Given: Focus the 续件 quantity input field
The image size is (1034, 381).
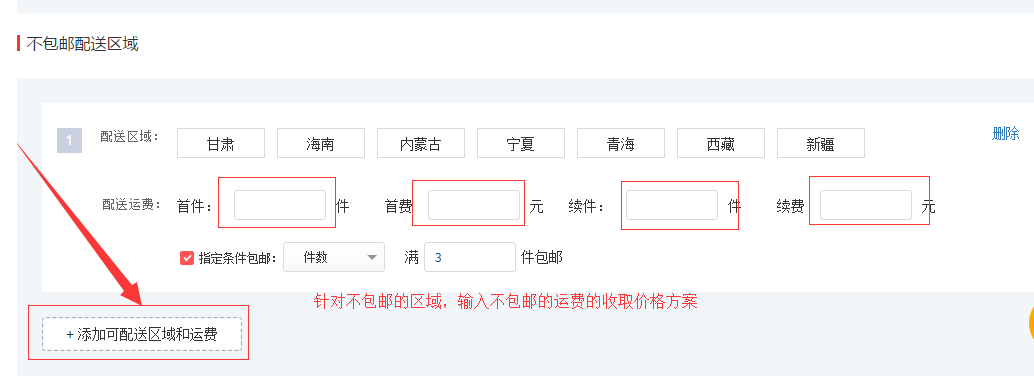Looking at the screenshot, I should 672,205.
